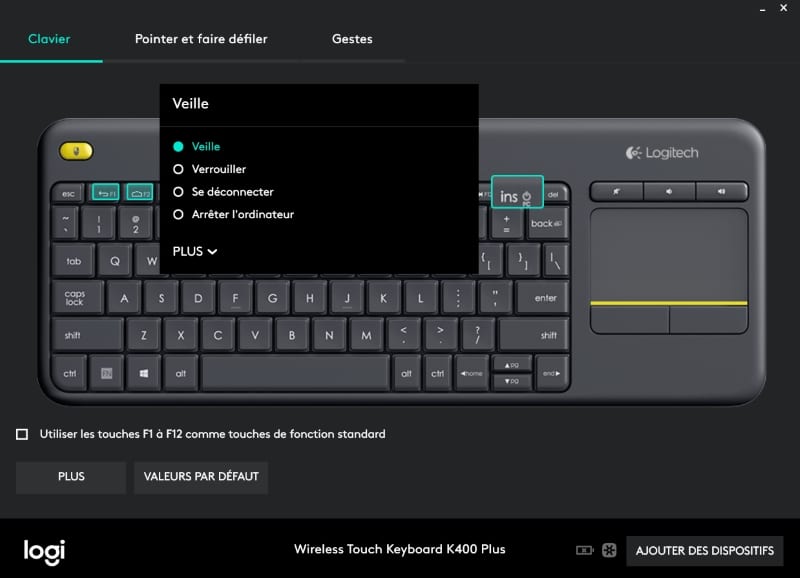The height and width of the screenshot is (578, 800).
Task: Select the highlighted F1 back key
Action: (x=106, y=193)
